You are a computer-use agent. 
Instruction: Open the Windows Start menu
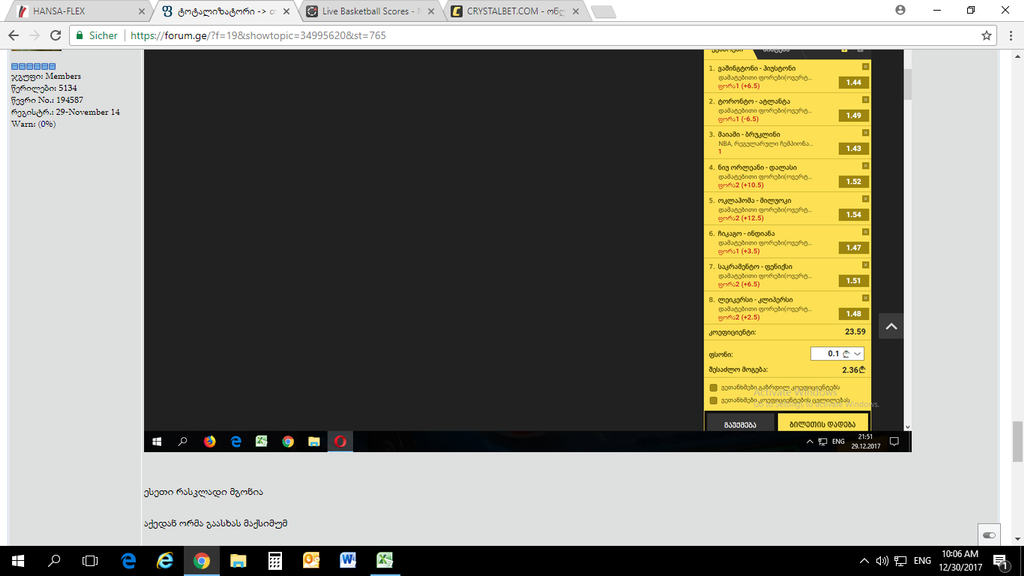(x=18, y=561)
